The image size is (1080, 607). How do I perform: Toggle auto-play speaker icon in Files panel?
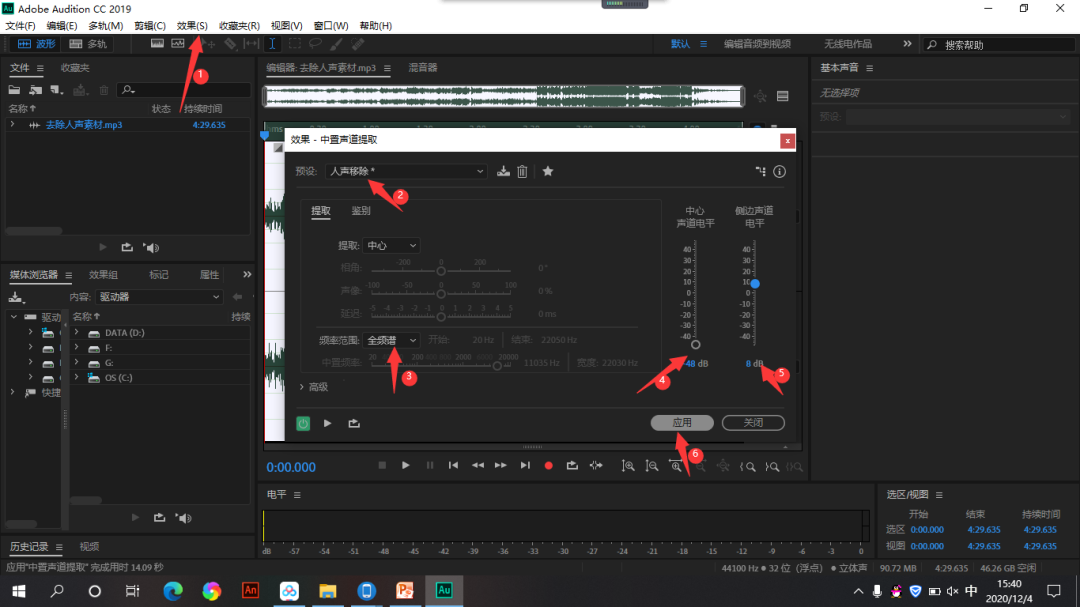pyautogui.click(x=151, y=247)
